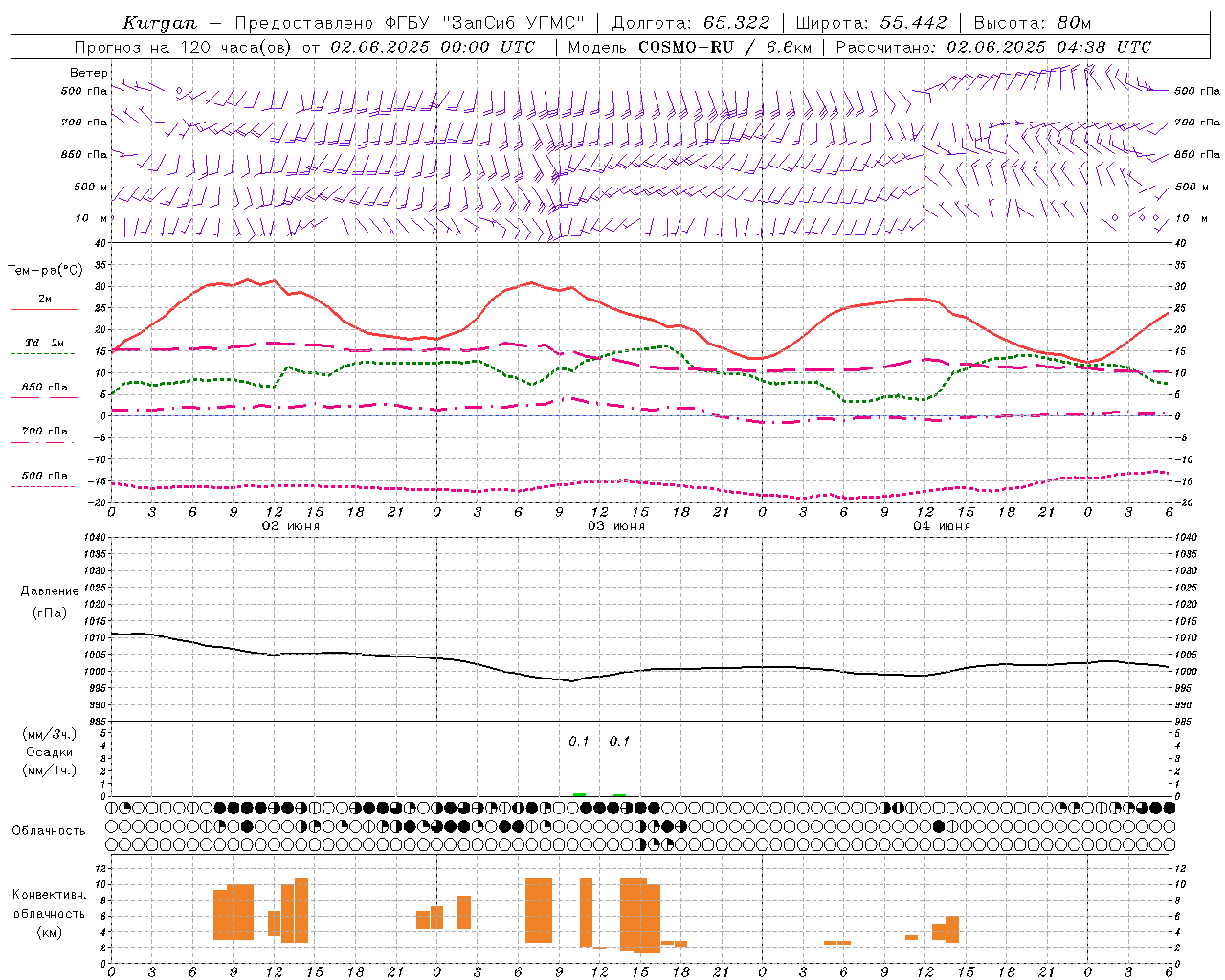Select the latitude value 55.442
This screenshot has width=1225, height=980.
[x=913, y=23]
